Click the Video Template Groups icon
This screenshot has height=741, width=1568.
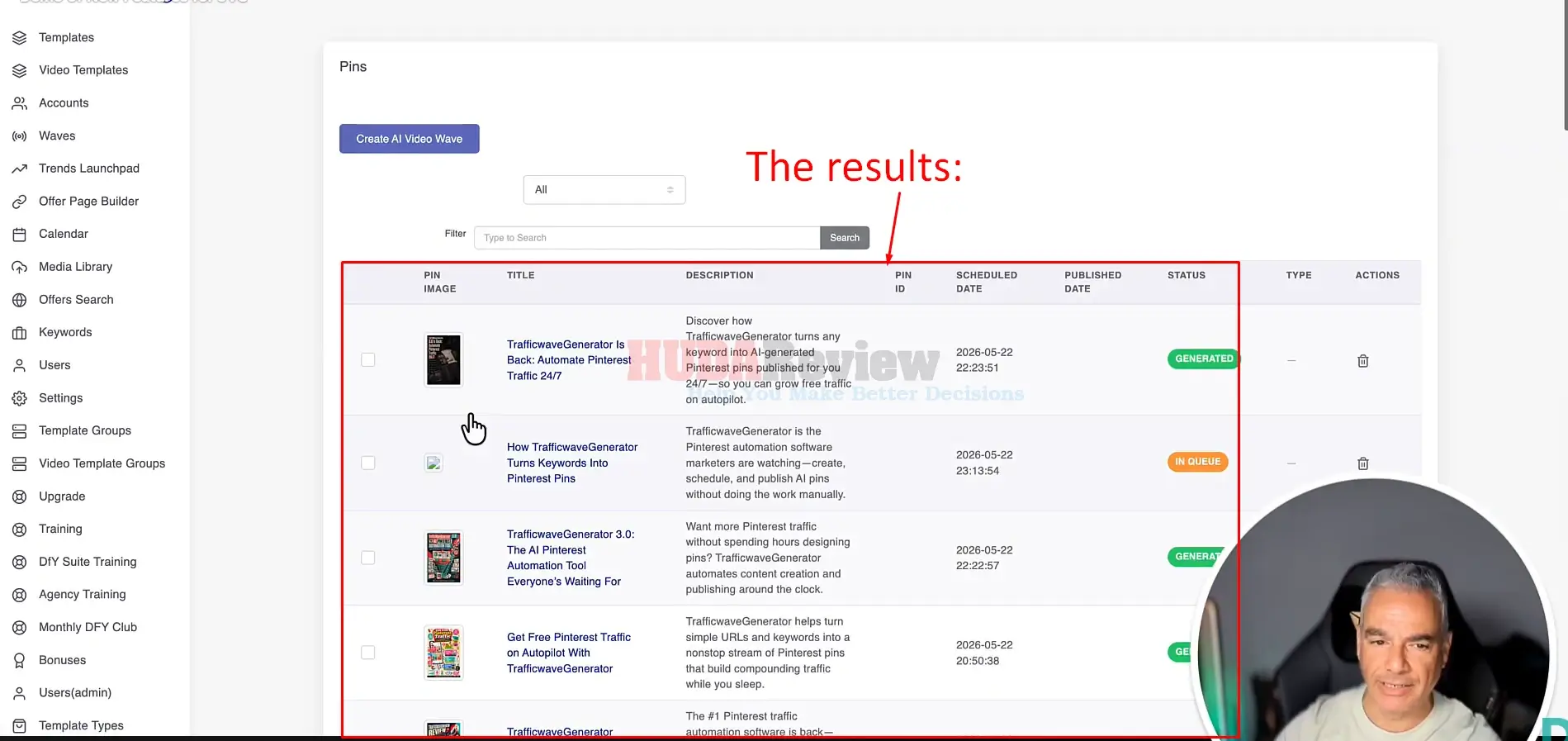tap(20, 463)
